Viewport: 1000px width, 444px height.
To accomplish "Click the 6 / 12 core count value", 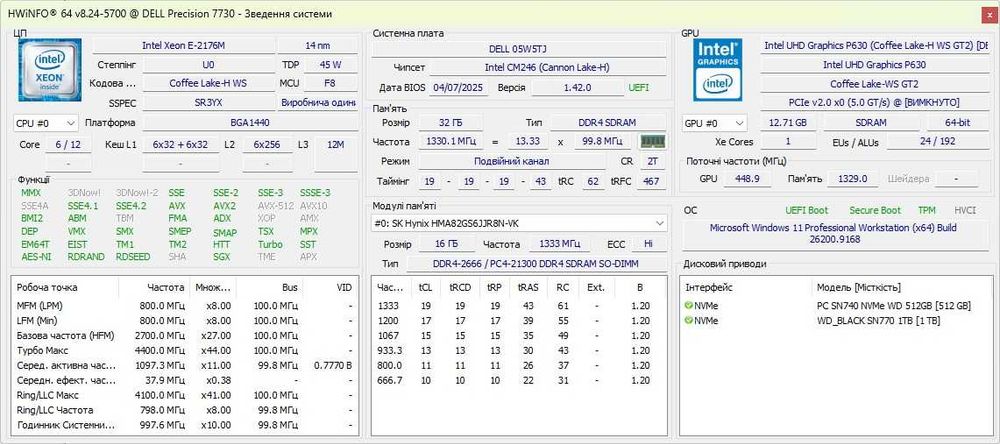I will click(68, 145).
